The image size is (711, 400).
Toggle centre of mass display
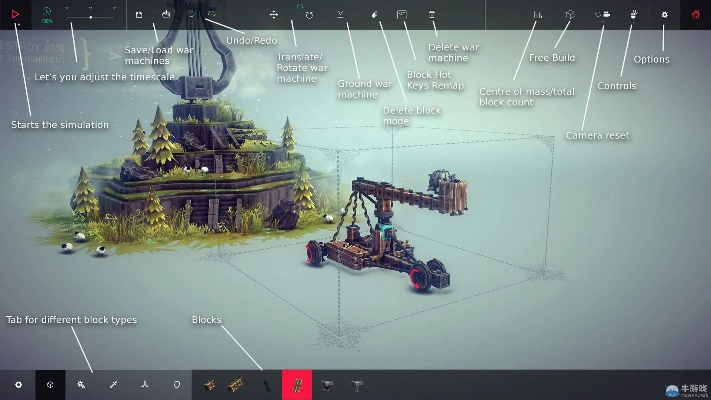538,15
